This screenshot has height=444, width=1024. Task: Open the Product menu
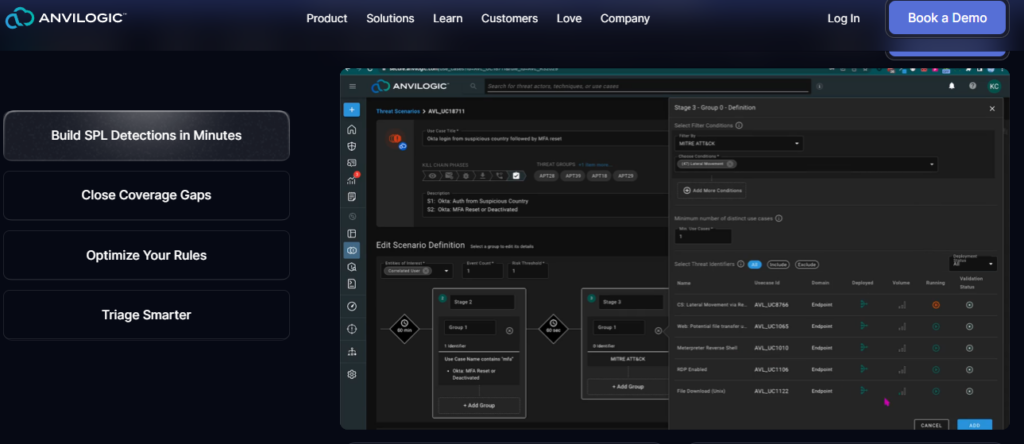pos(327,18)
